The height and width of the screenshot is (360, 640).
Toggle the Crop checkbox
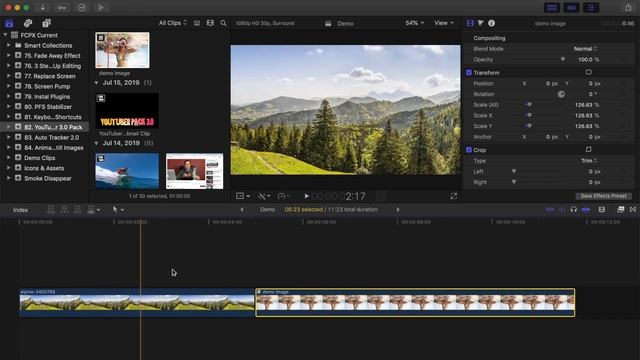tap(469, 150)
